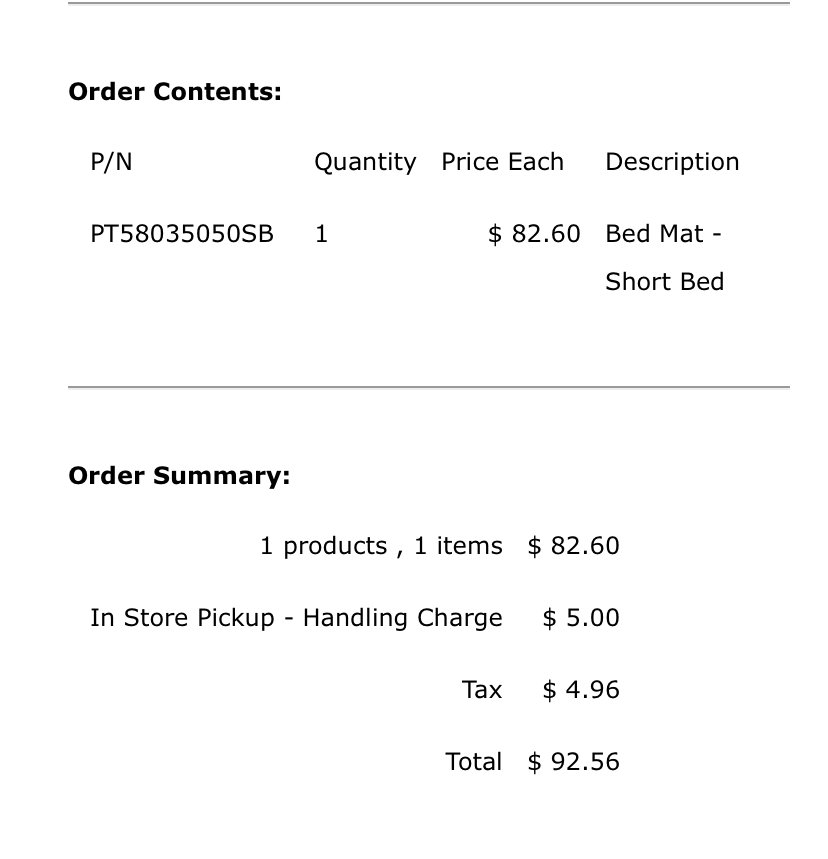Select the handling charge amount $ 5.00

click(x=581, y=617)
